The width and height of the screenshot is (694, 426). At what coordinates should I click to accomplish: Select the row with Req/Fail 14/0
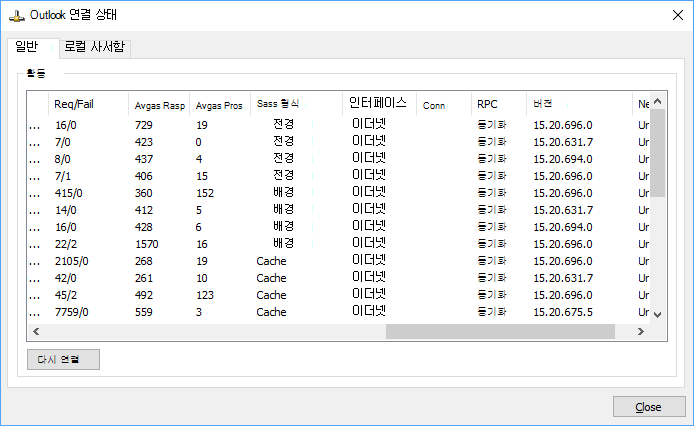coord(339,210)
